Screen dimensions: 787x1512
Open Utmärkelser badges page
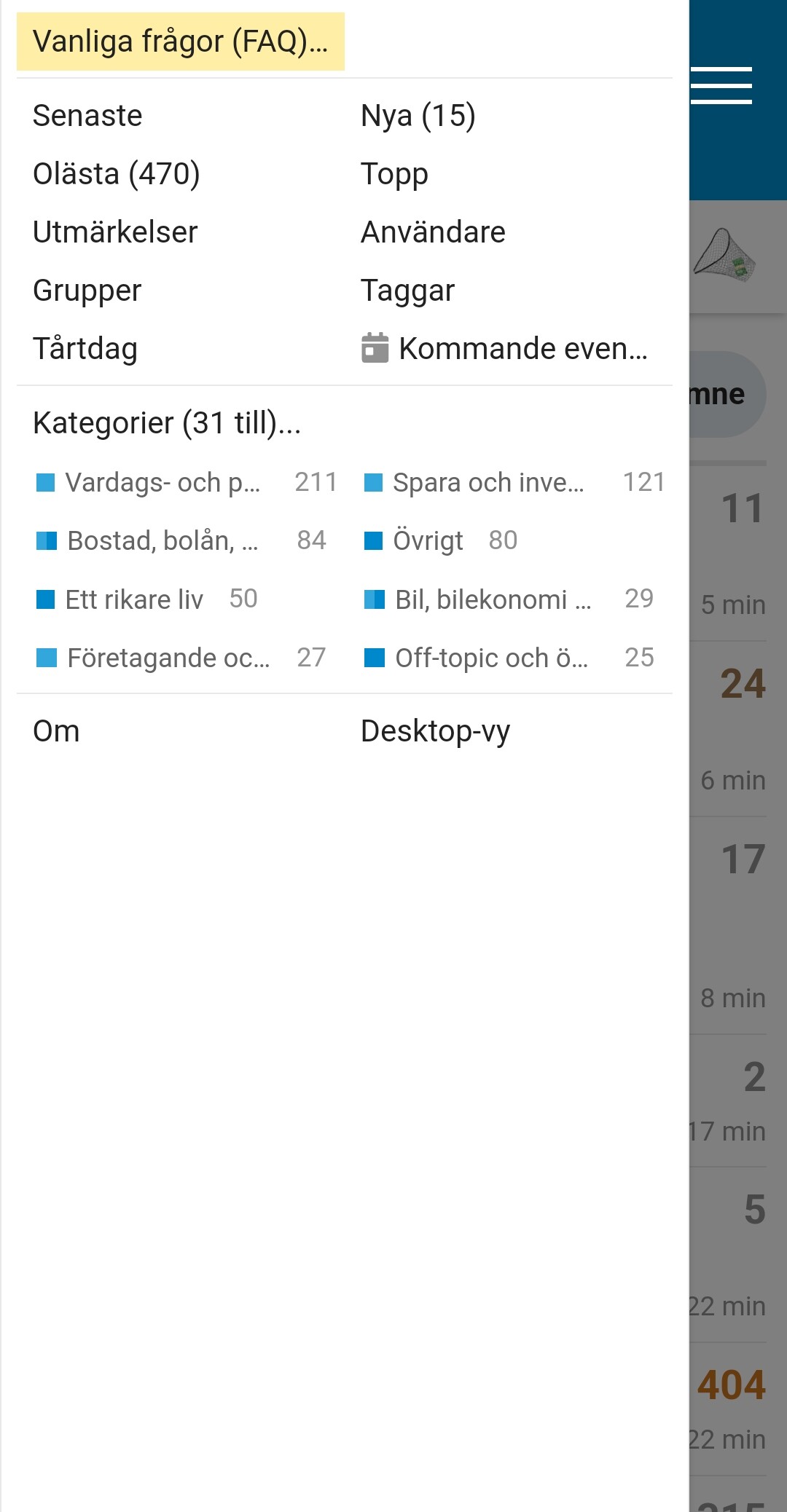[115, 232]
